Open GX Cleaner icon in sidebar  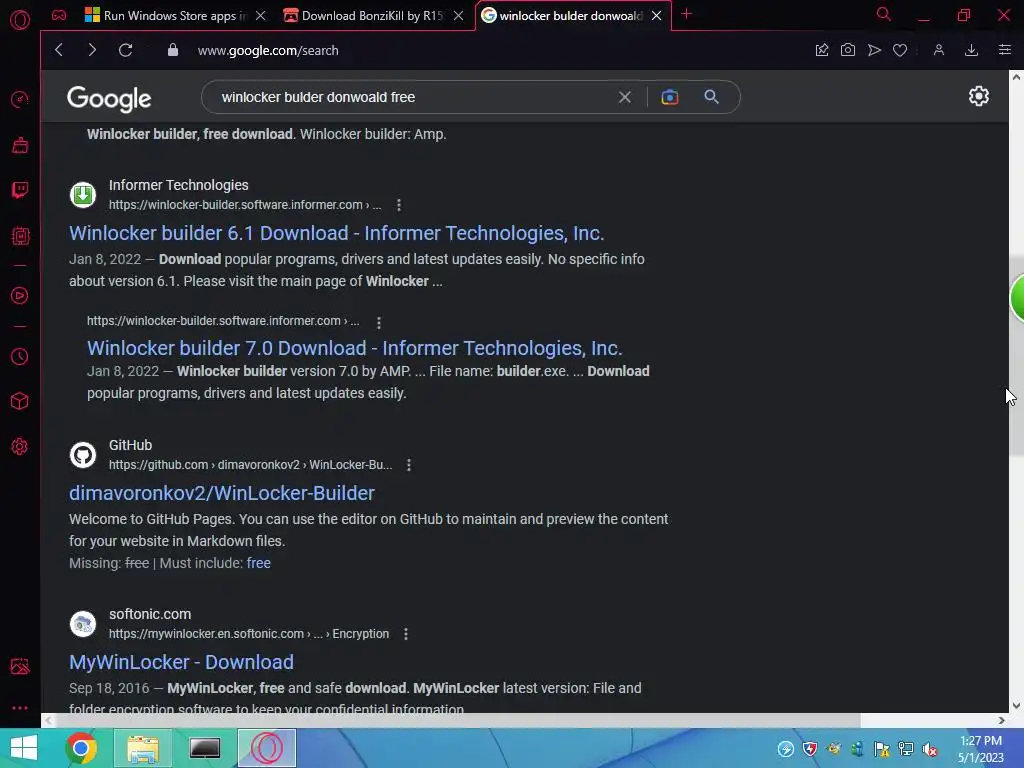pos(20,145)
